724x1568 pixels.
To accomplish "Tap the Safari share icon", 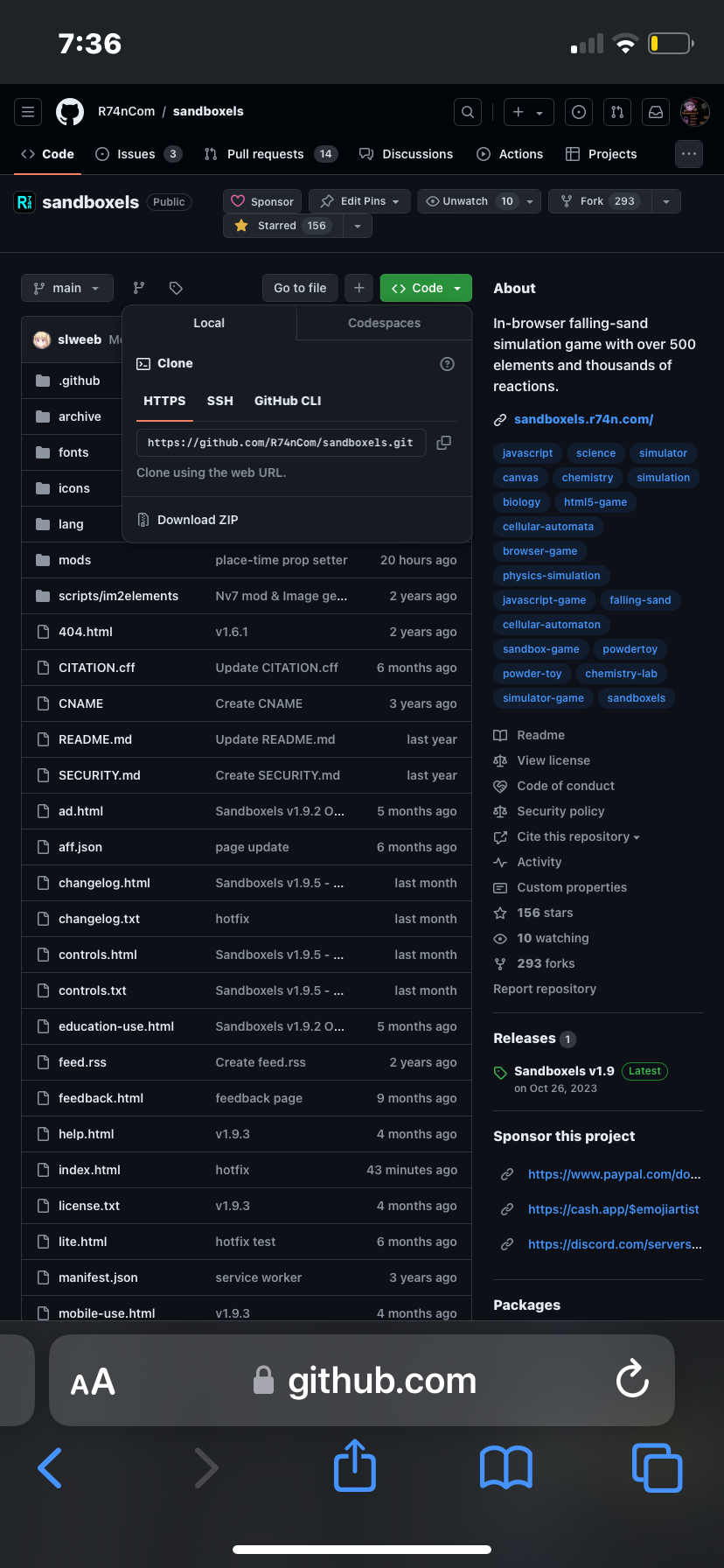I will pos(355,1466).
